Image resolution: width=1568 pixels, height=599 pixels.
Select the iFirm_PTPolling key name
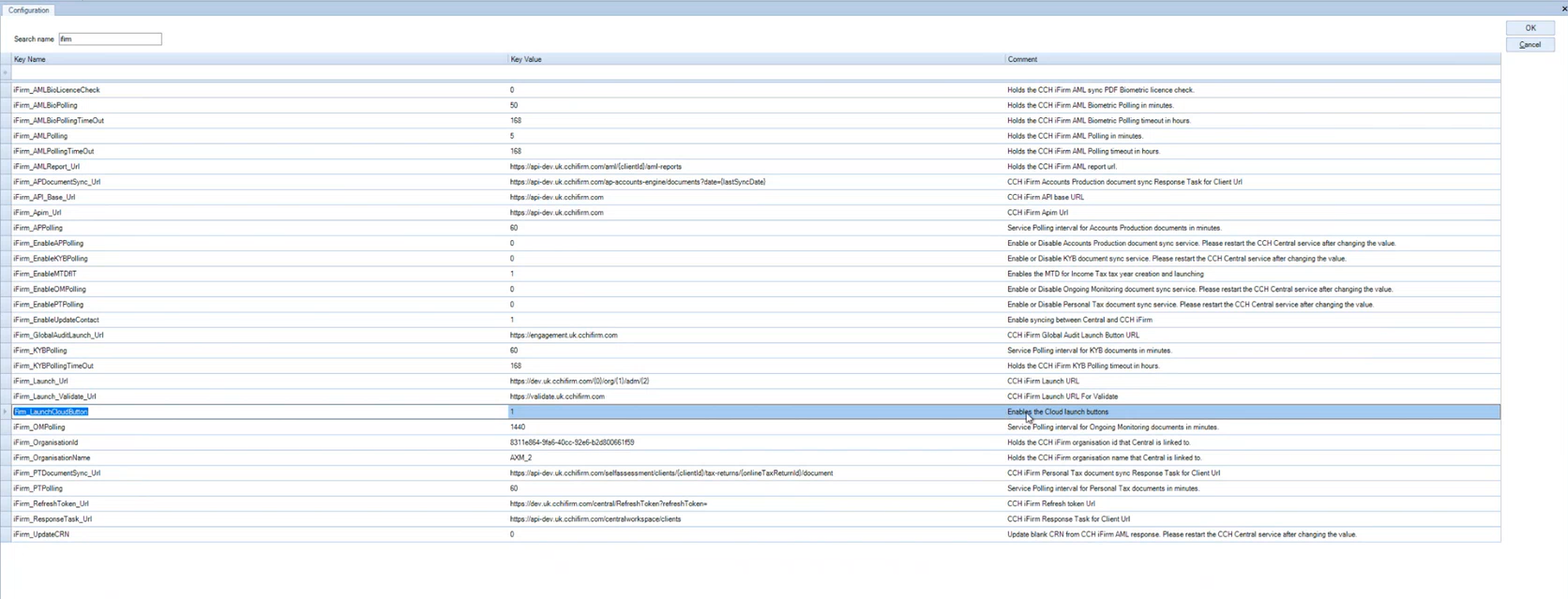click(x=38, y=488)
